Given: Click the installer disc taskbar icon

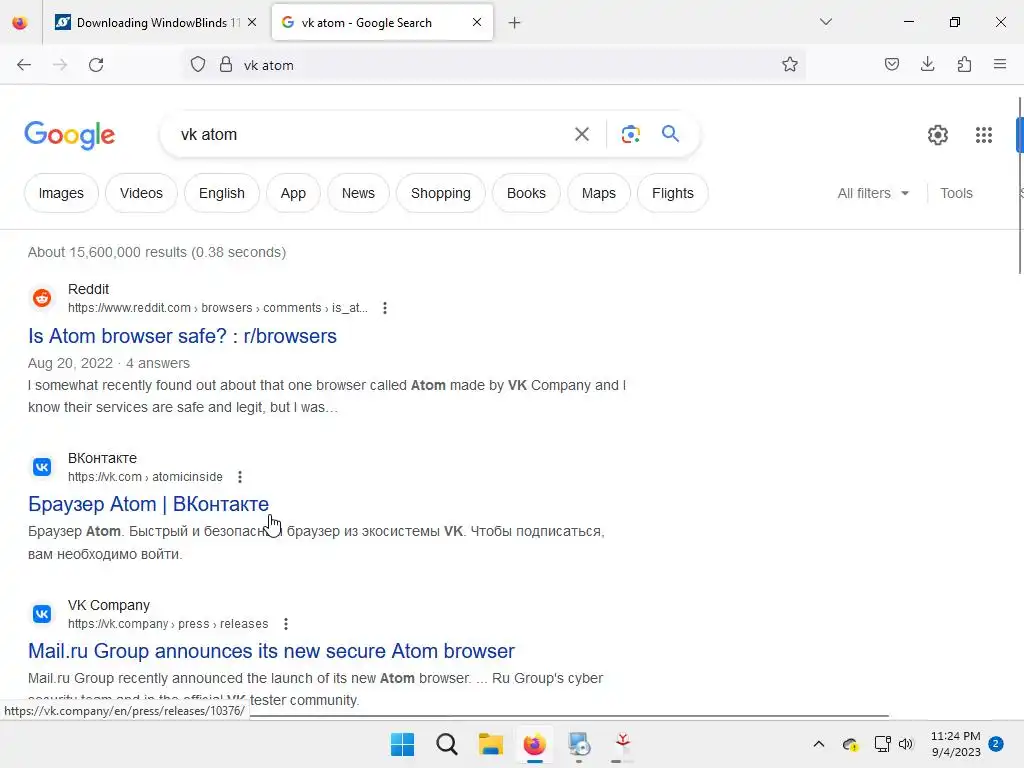Looking at the screenshot, I should coord(579,744).
